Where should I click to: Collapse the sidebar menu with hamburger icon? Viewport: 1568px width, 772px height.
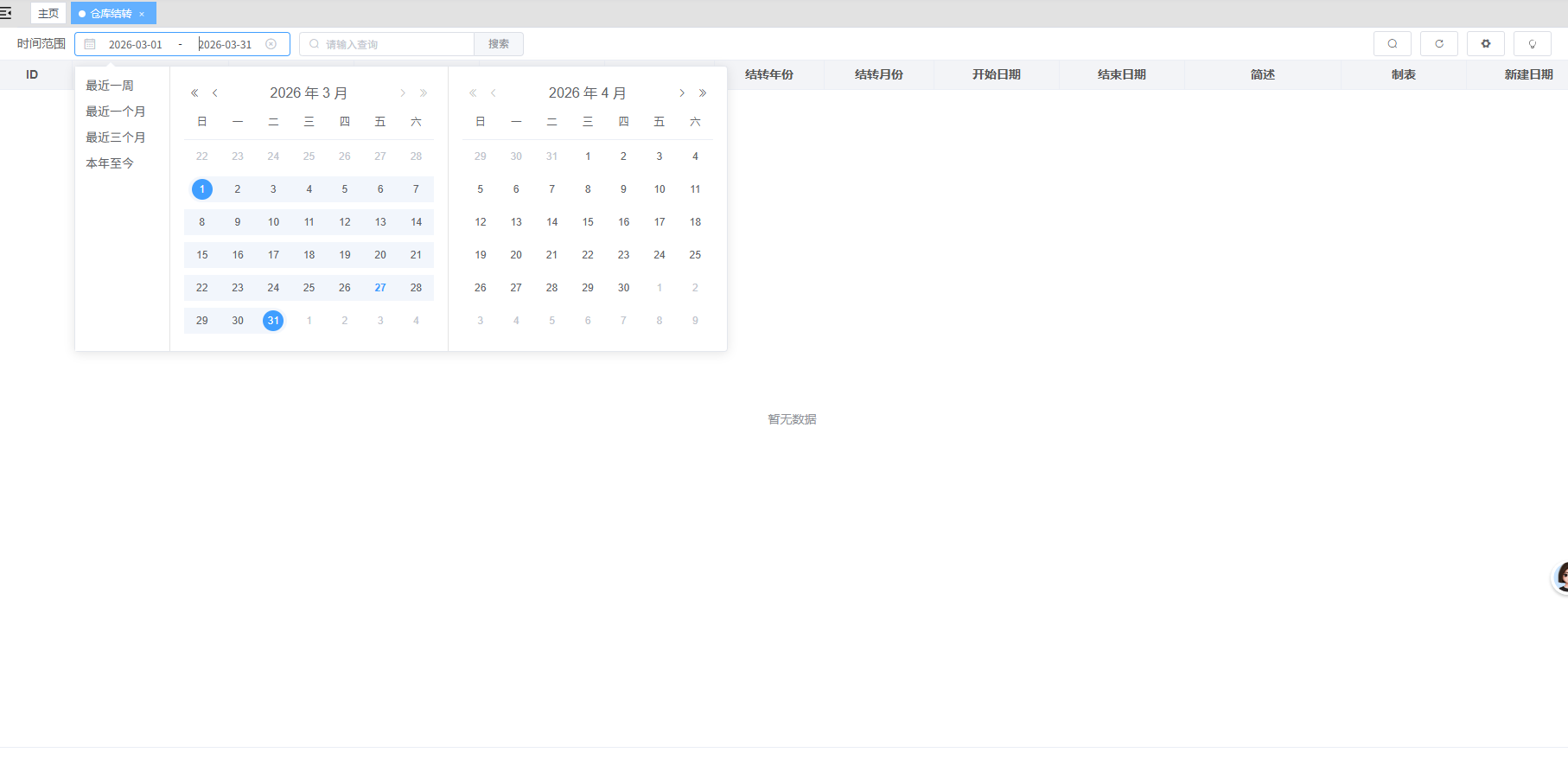(x=6, y=13)
